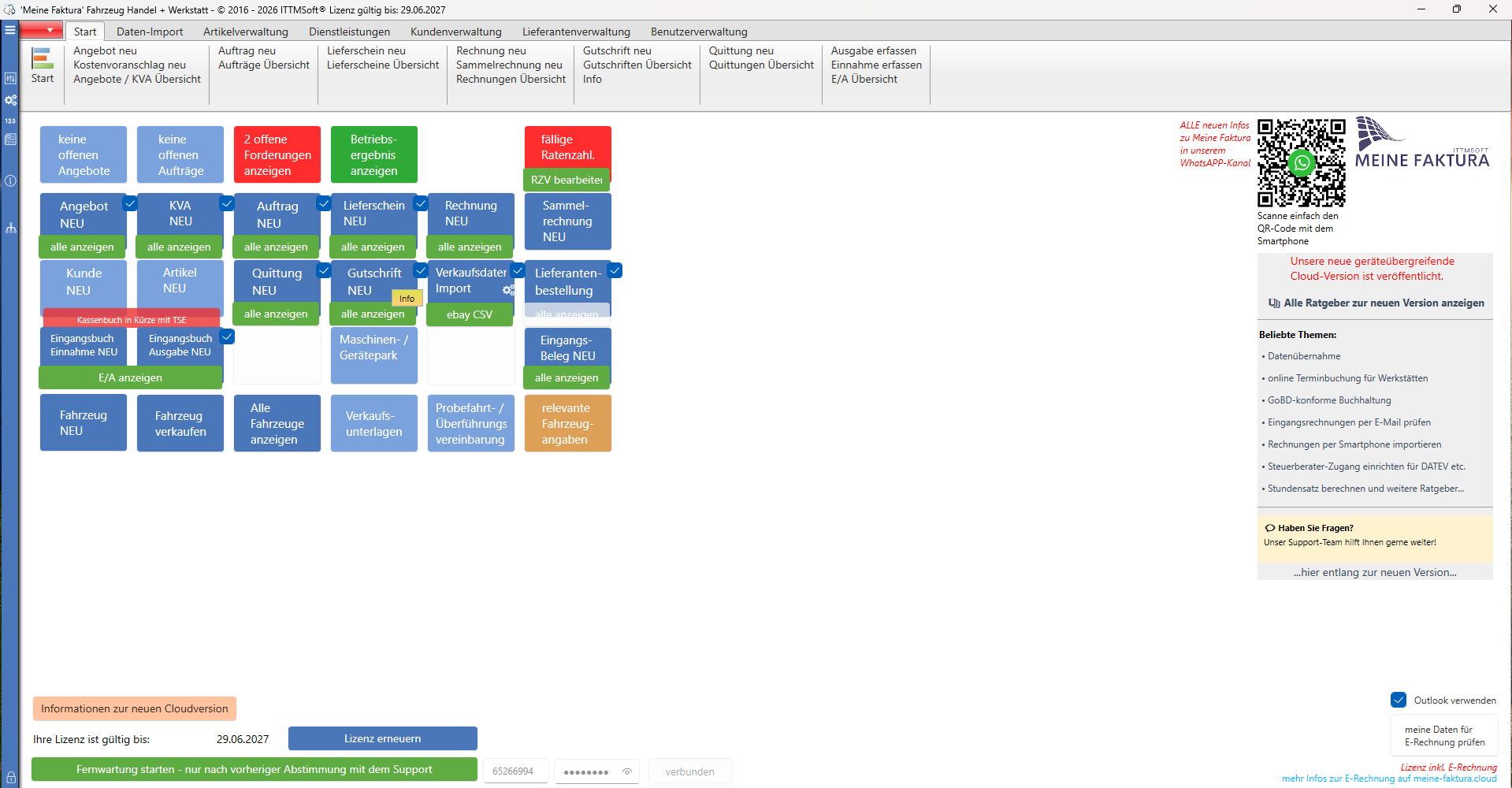
Task: Toggle the Outlook verwenden checkbox
Action: point(1399,700)
